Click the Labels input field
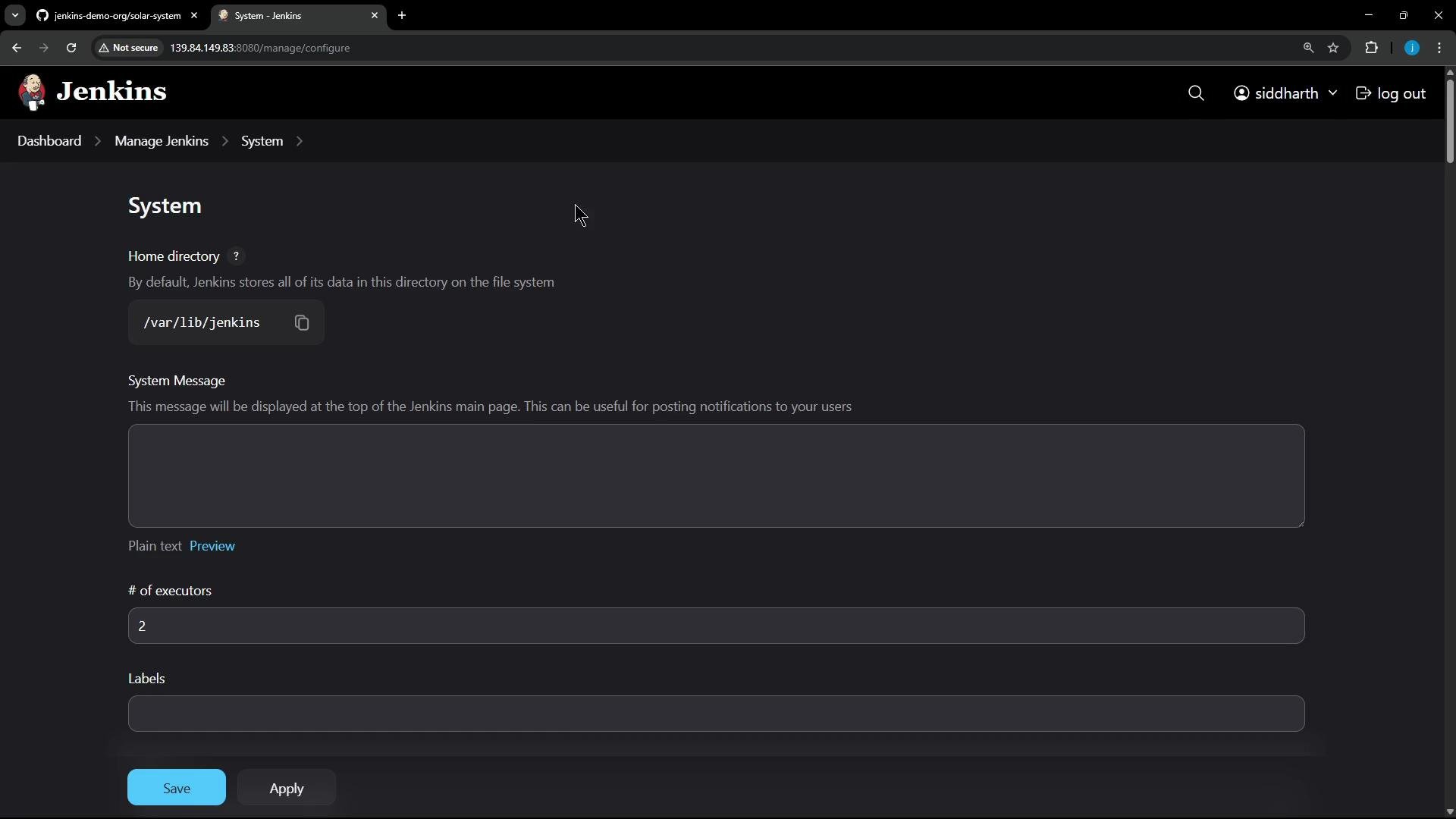Viewport: 1456px width, 819px height. coord(716,714)
